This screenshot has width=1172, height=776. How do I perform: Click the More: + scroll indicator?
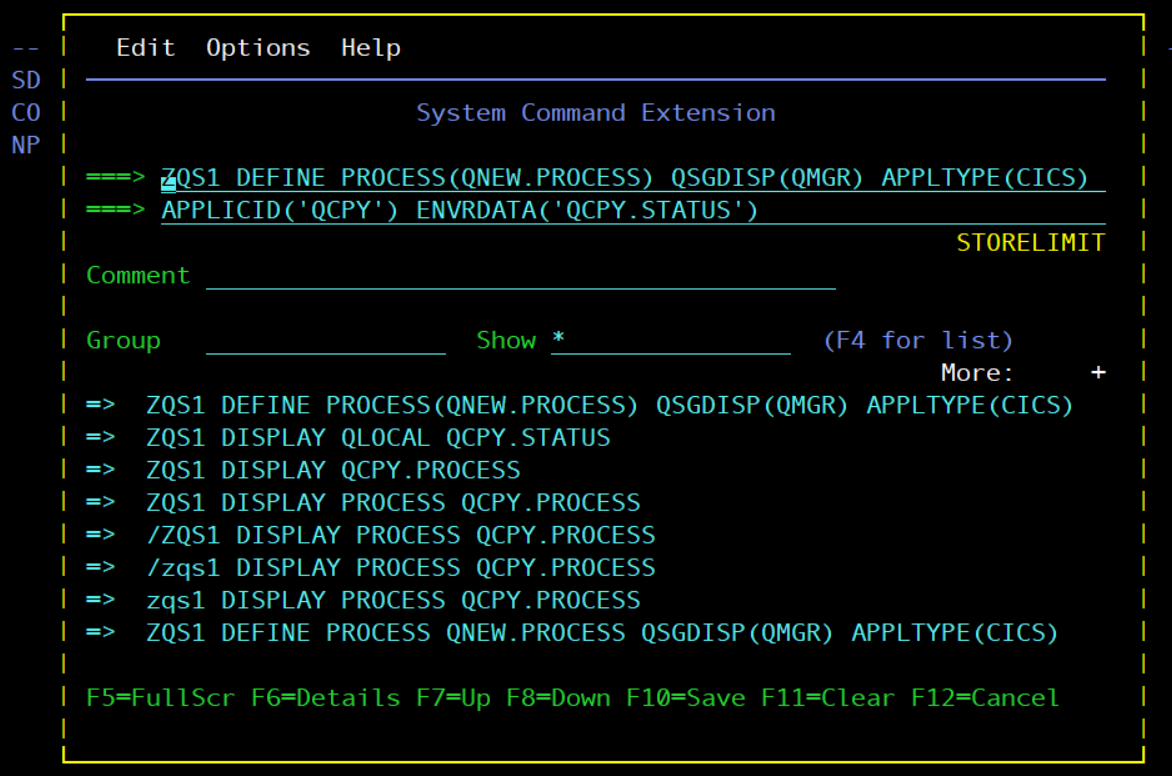point(1023,372)
